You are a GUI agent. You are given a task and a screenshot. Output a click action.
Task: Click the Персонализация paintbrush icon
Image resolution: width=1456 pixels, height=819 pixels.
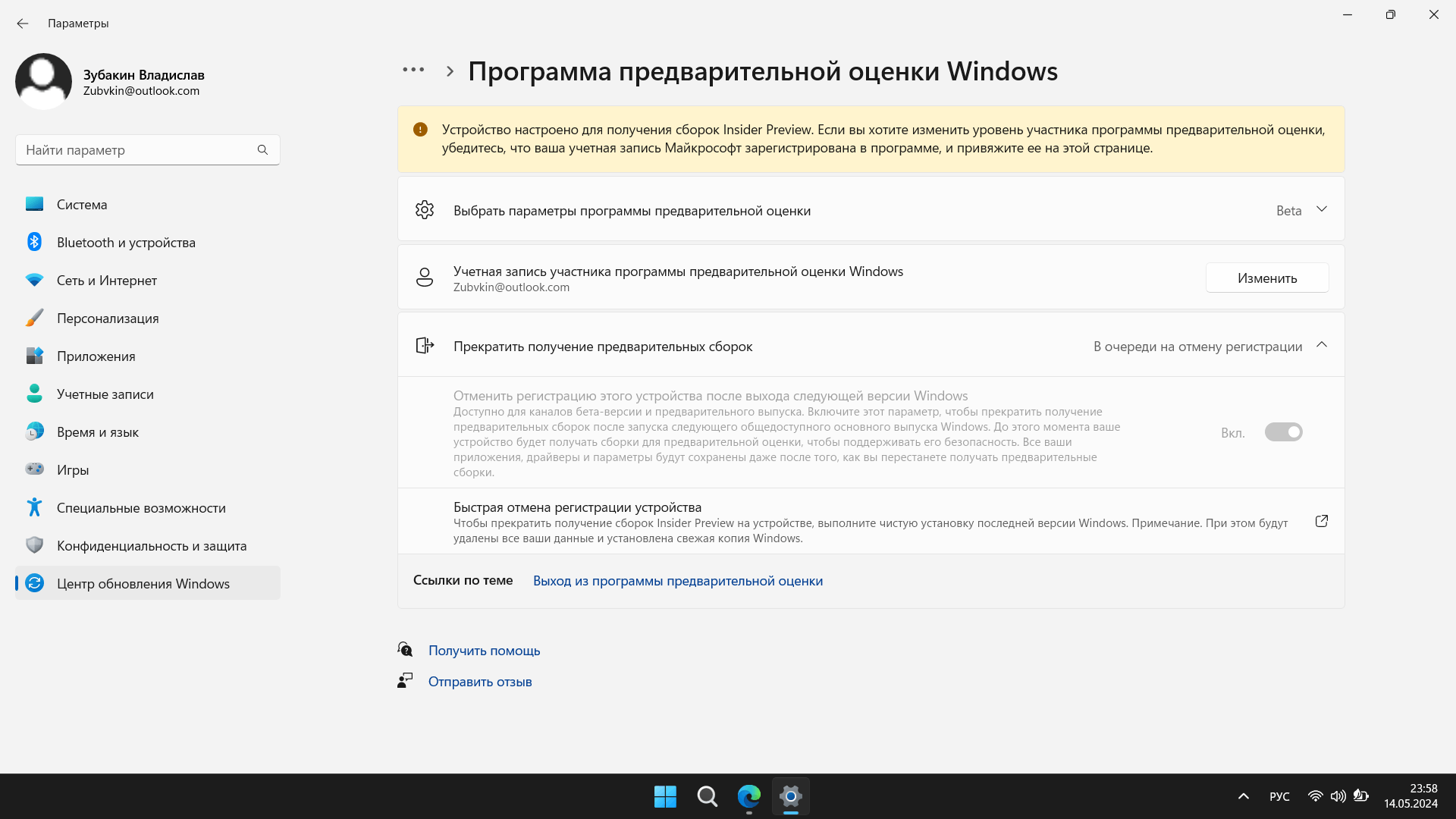[34, 318]
